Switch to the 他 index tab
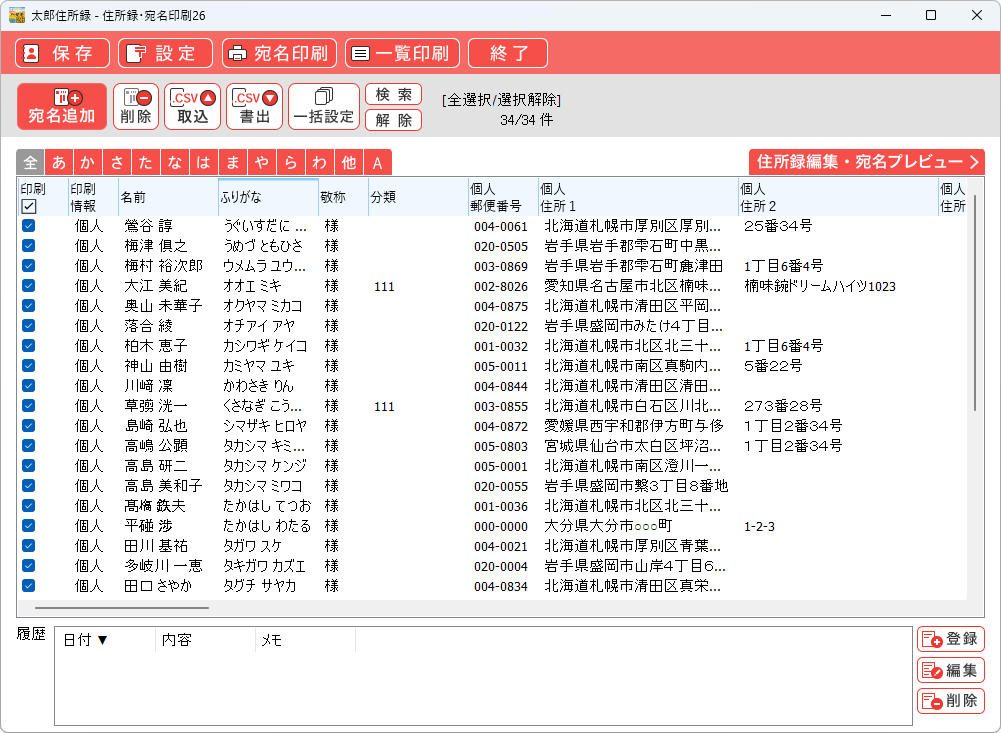This screenshot has width=1001, height=733. (348, 163)
